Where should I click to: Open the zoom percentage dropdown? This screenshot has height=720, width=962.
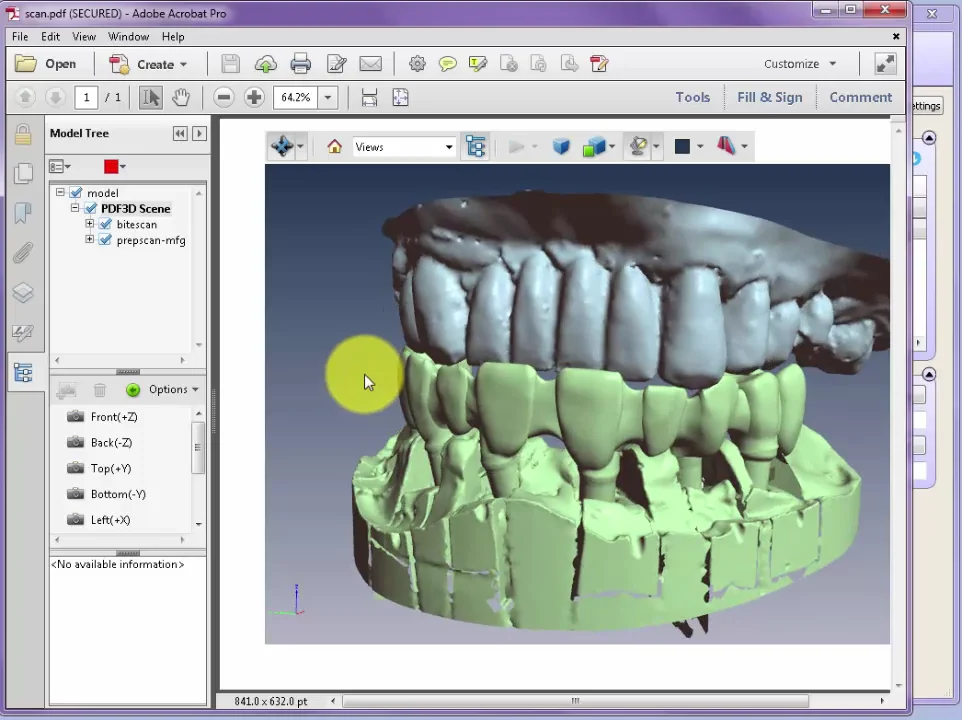pyautogui.click(x=328, y=98)
